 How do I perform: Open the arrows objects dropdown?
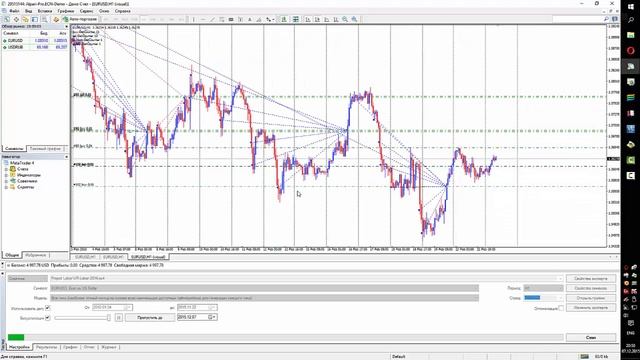click(x=269, y=19)
